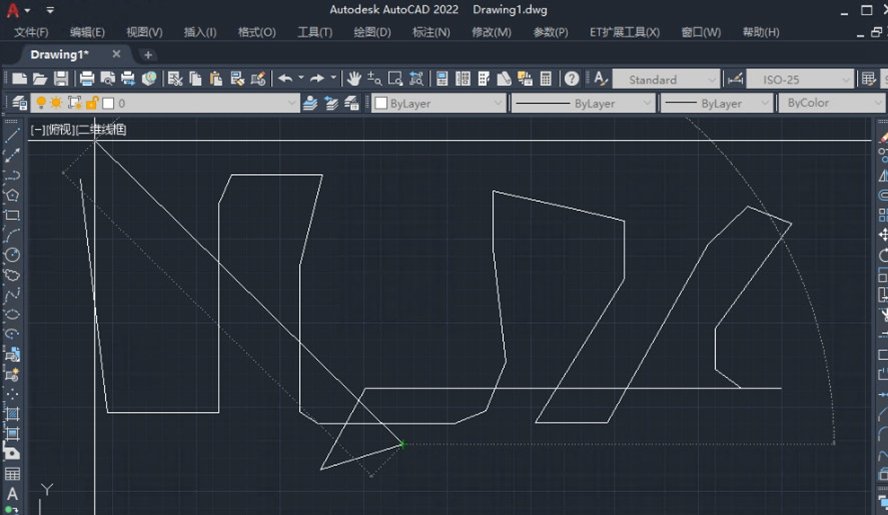The image size is (888, 515).
Task: Select the Line draw tool
Action: point(12,135)
